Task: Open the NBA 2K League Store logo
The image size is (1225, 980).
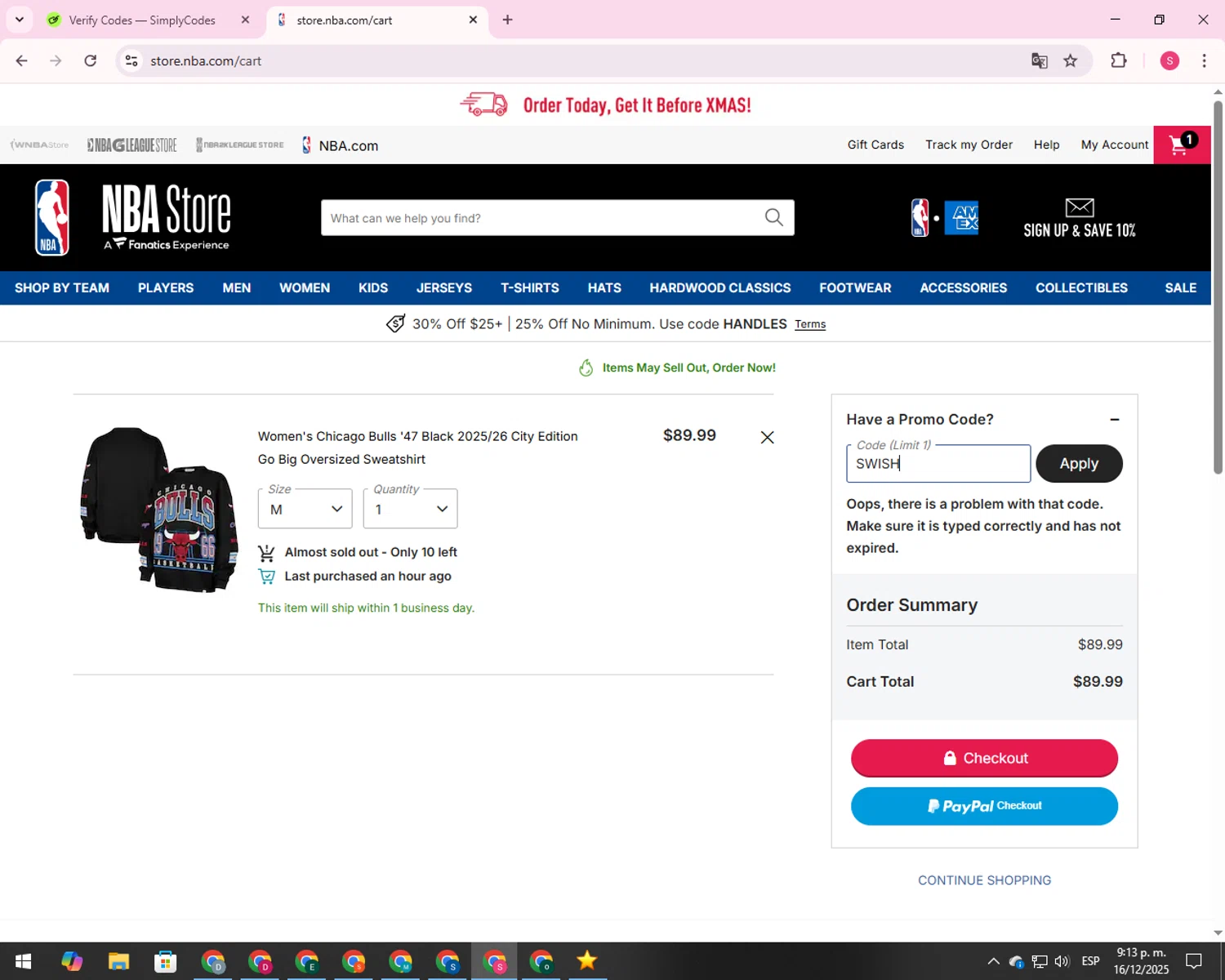Action: pos(240,145)
